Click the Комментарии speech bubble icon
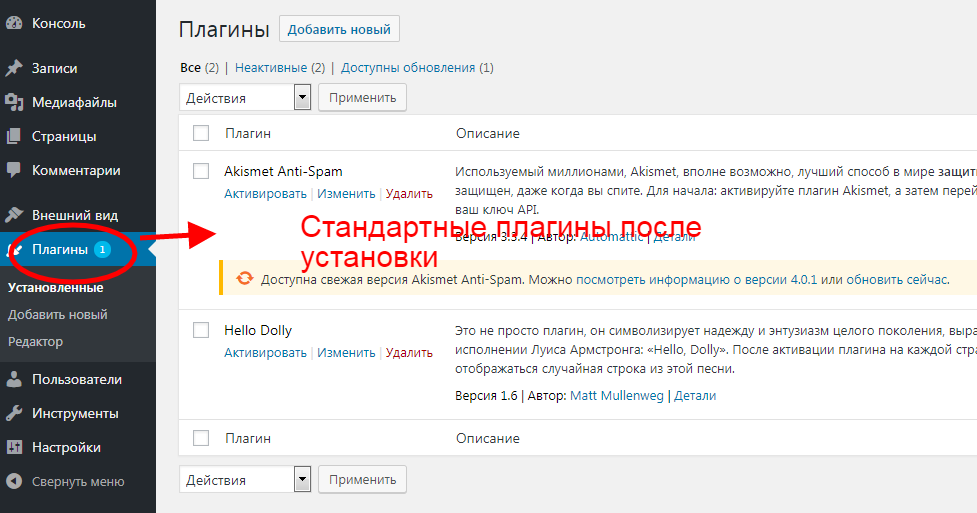Image resolution: width=977 pixels, height=513 pixels. point(14,171)
